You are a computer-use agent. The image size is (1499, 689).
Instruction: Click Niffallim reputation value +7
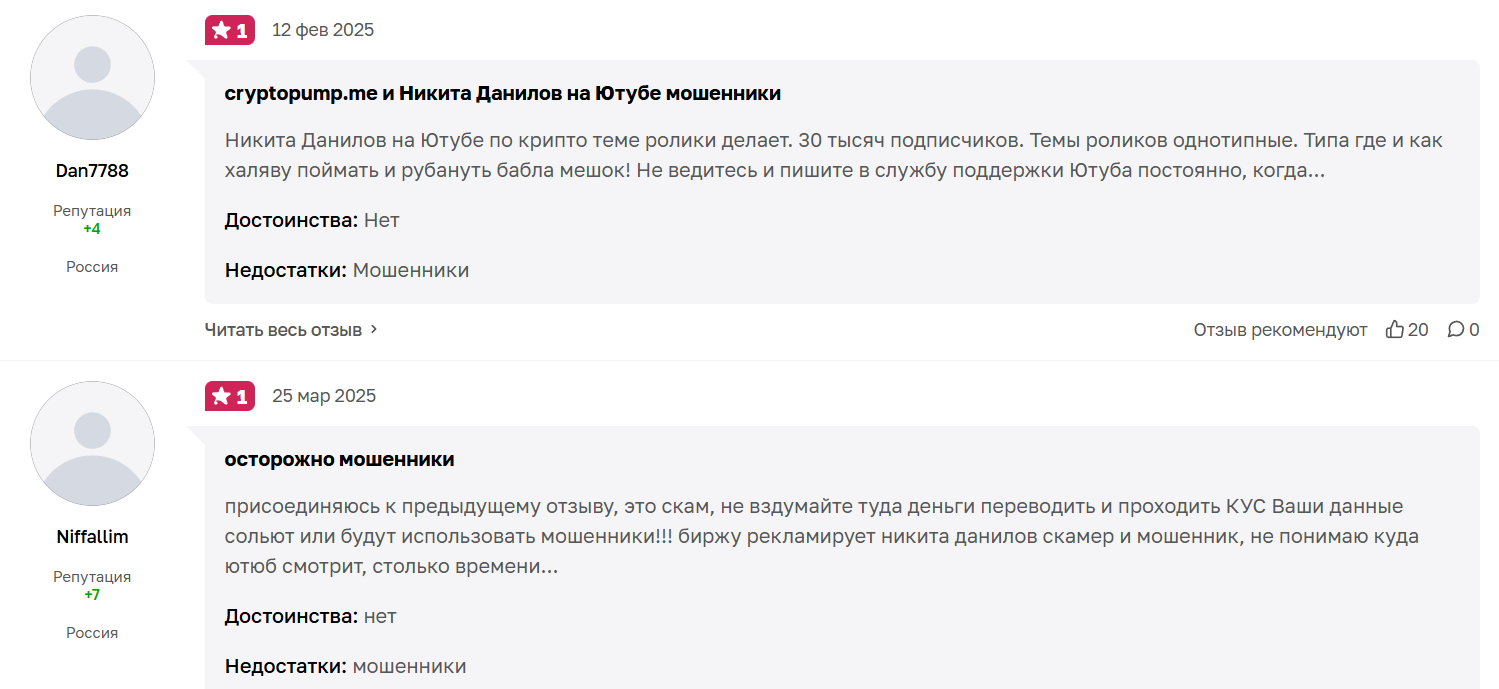pyautogui.click(x=92, y=595)
